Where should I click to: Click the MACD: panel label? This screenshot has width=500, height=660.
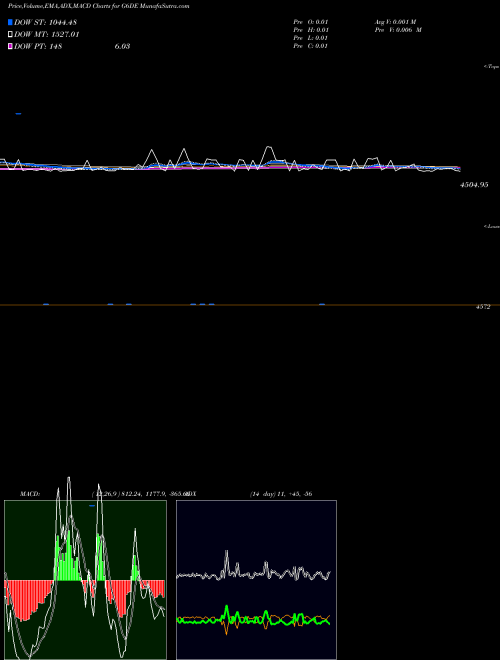(x=30, y=494)
